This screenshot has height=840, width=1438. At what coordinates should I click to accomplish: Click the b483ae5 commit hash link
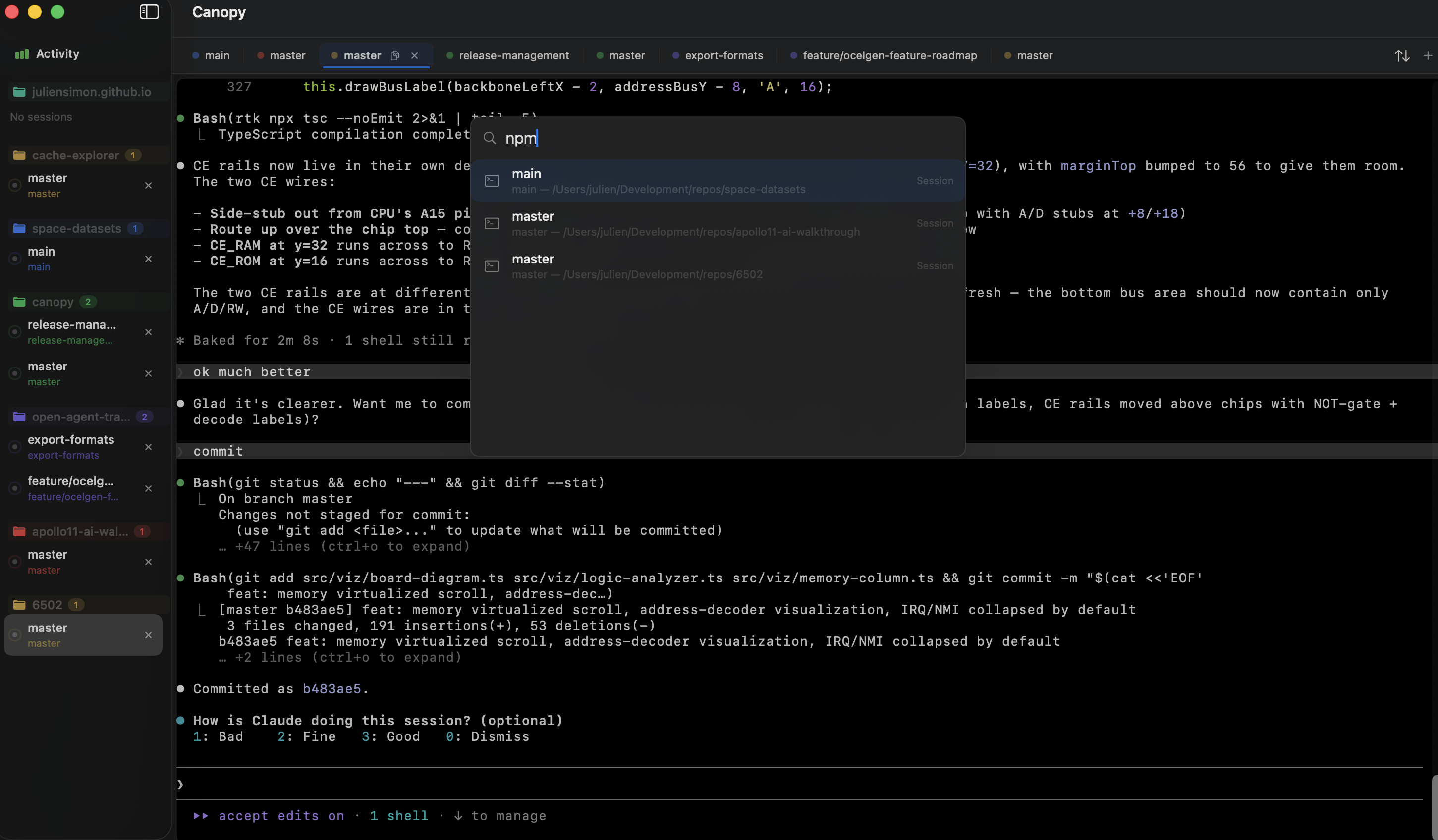tap(332, 689)
